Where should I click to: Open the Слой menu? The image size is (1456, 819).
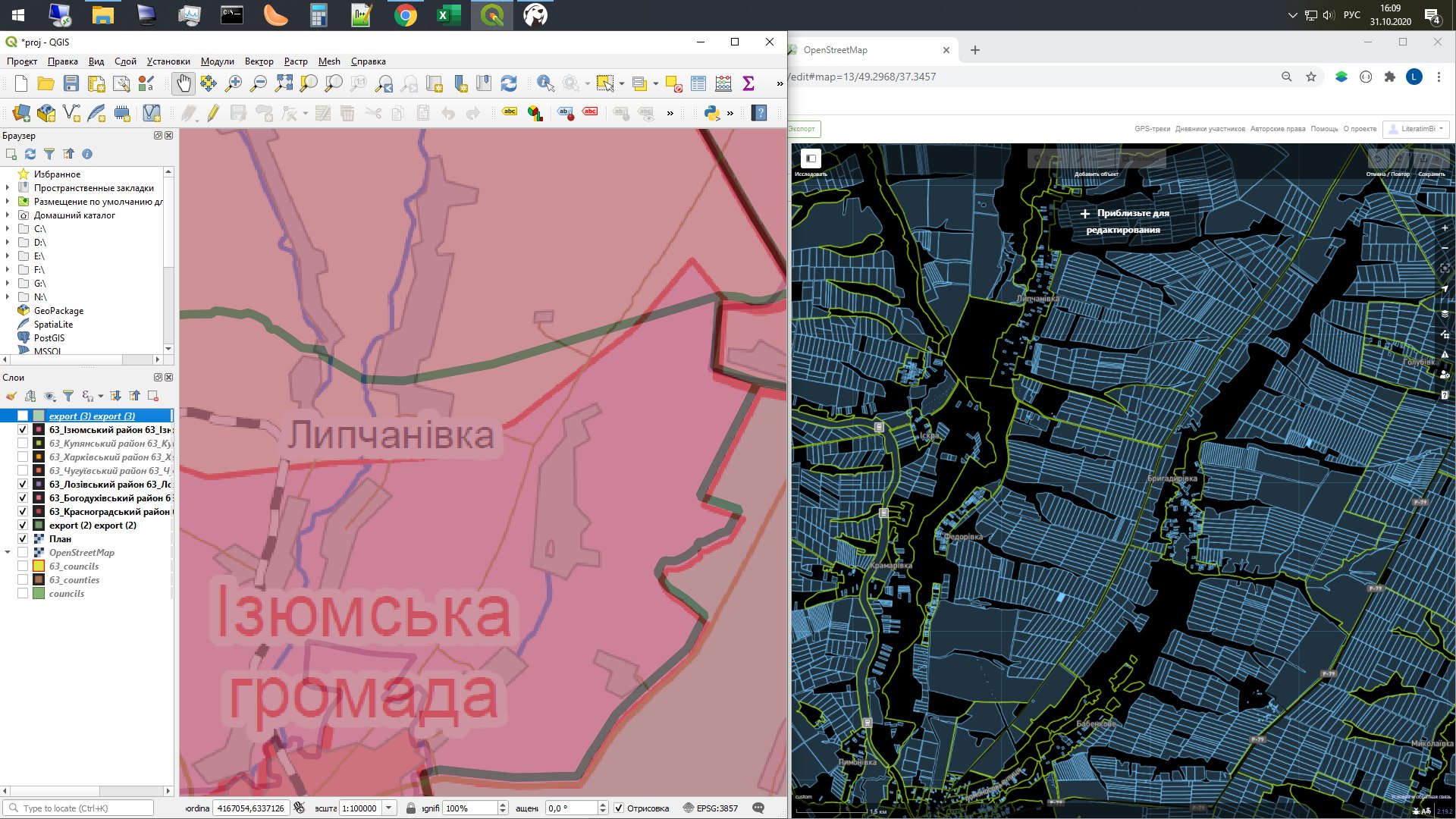coord(125,61)
